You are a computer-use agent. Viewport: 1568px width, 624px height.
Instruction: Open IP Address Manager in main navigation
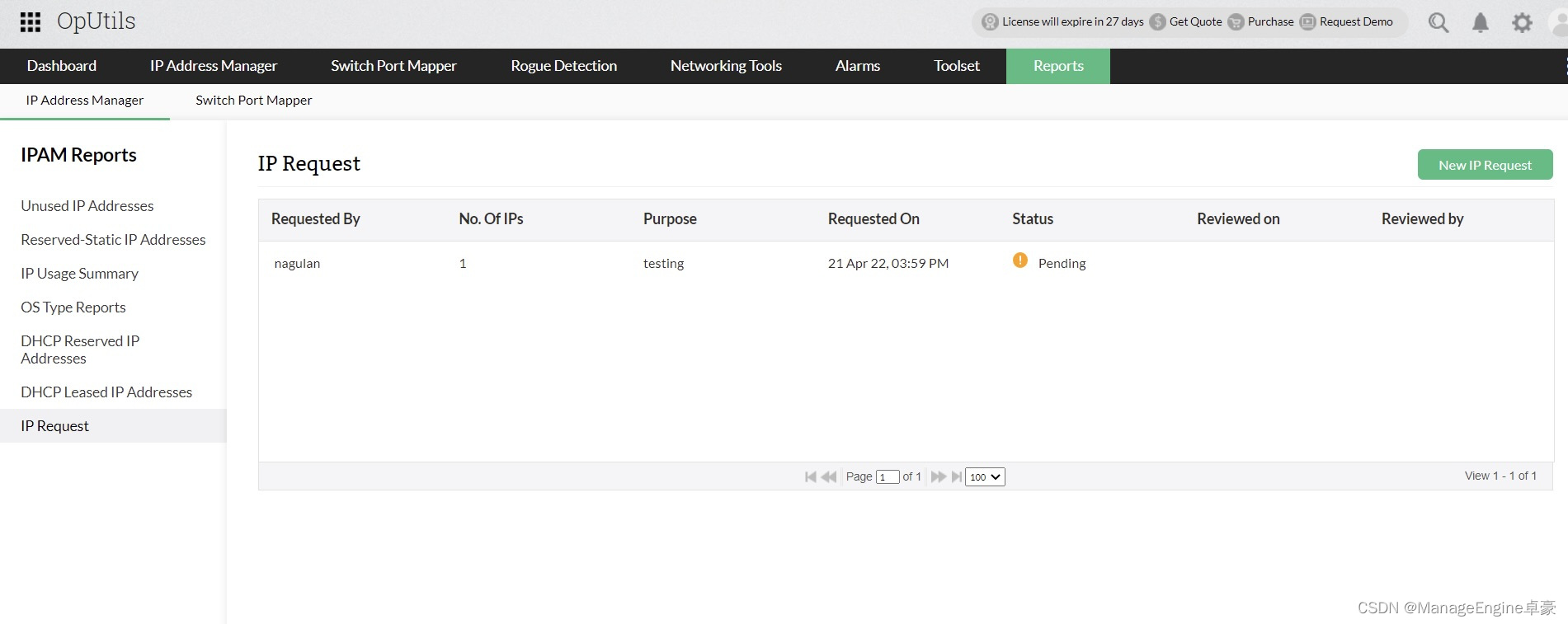coord(214,66)
